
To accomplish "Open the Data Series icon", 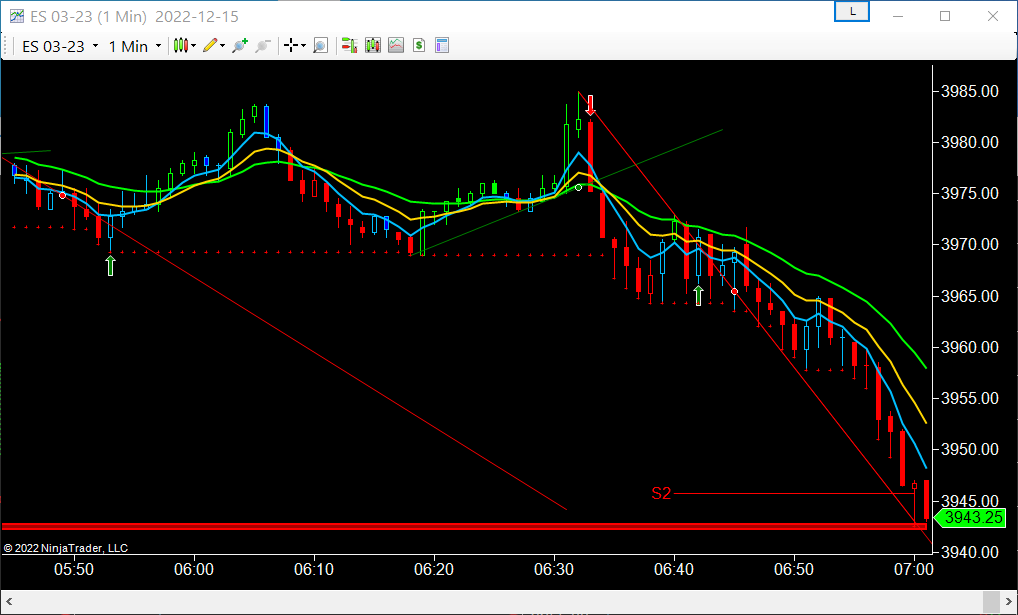I will pyautogui.click(x=373, y=45).
